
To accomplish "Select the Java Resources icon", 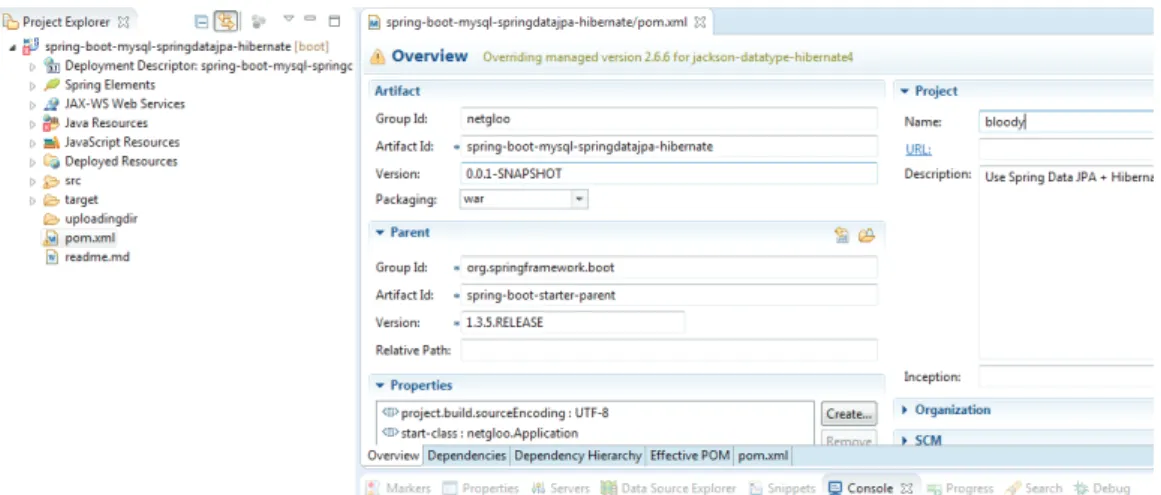I will click(51, 123).
